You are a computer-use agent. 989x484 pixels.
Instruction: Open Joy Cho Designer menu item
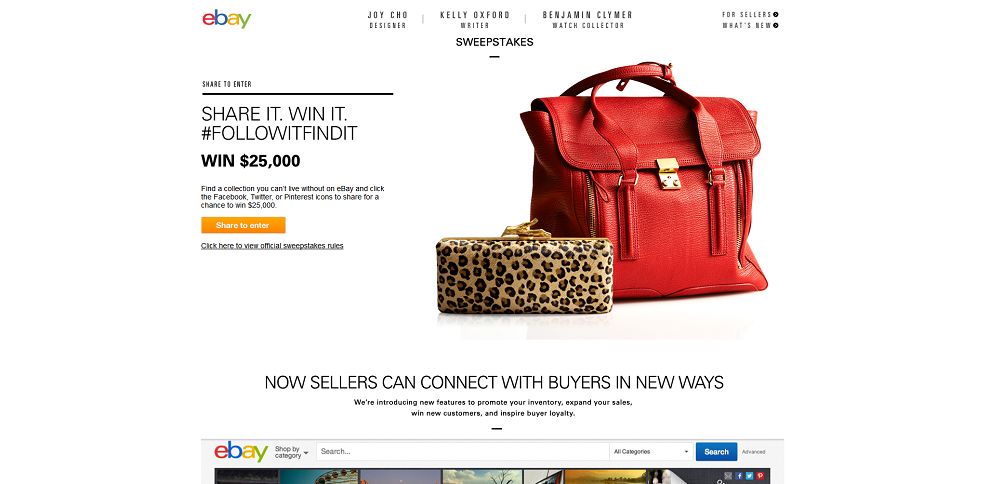[x=388, y=20]
